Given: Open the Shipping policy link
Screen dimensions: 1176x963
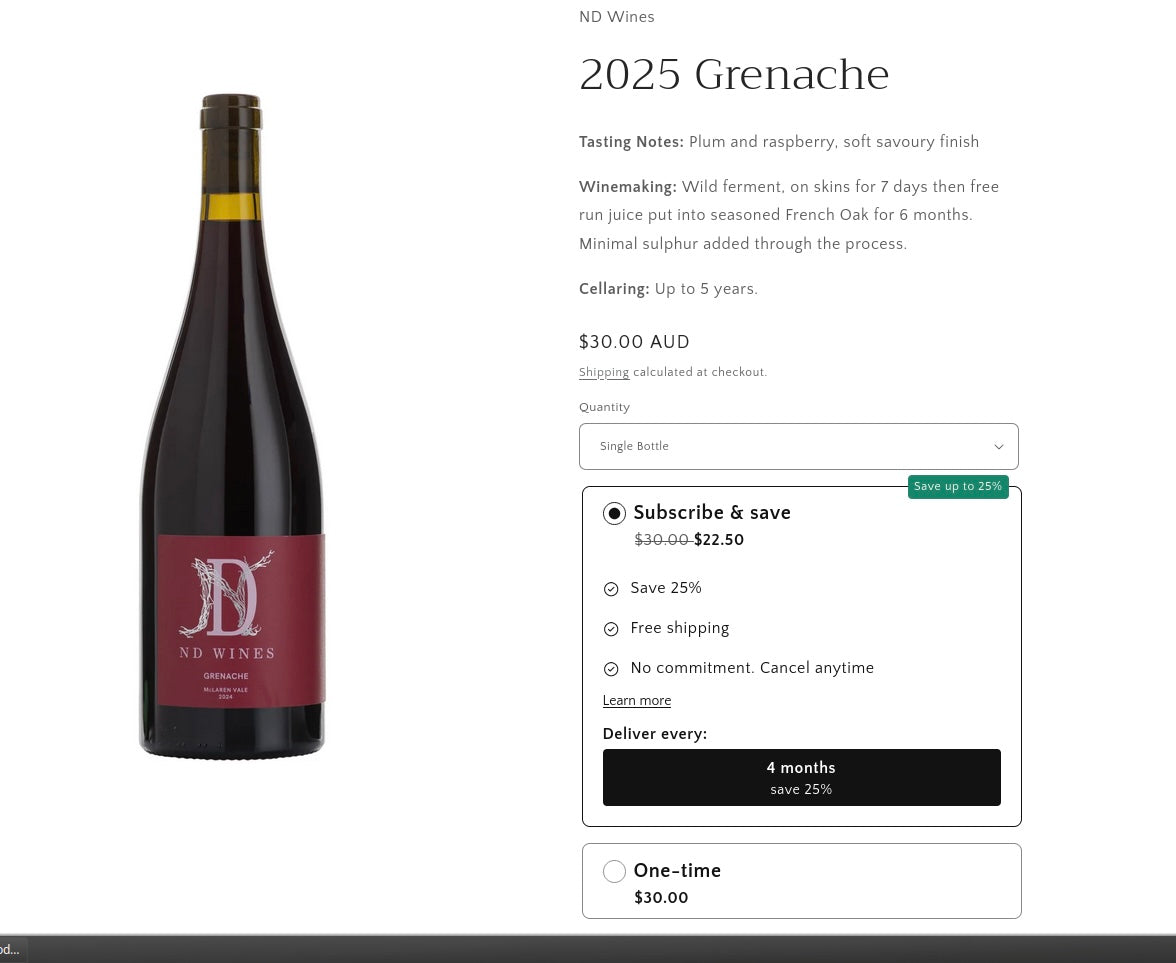Looking at the screenshot, I should tap(604, 373).
